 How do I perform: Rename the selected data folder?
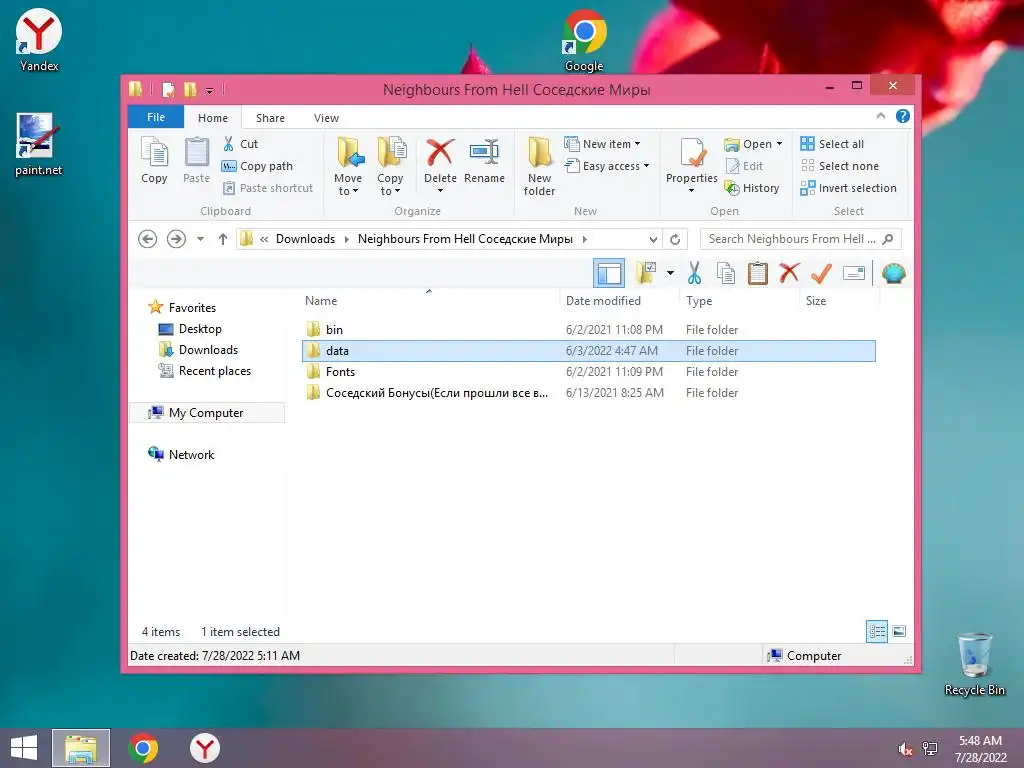pos(485,161)
